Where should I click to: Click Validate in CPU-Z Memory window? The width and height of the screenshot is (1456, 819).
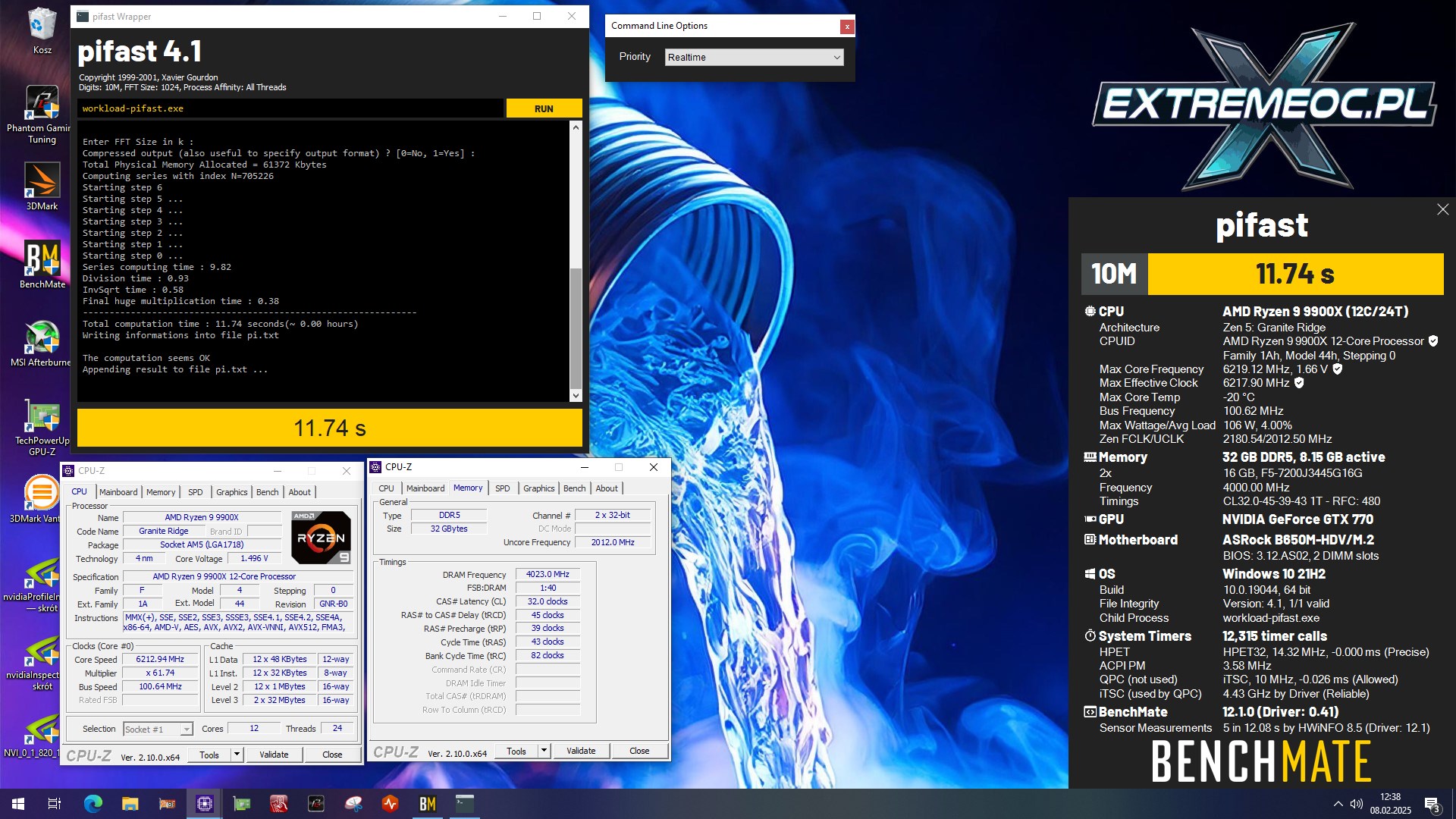click(581, 751)
